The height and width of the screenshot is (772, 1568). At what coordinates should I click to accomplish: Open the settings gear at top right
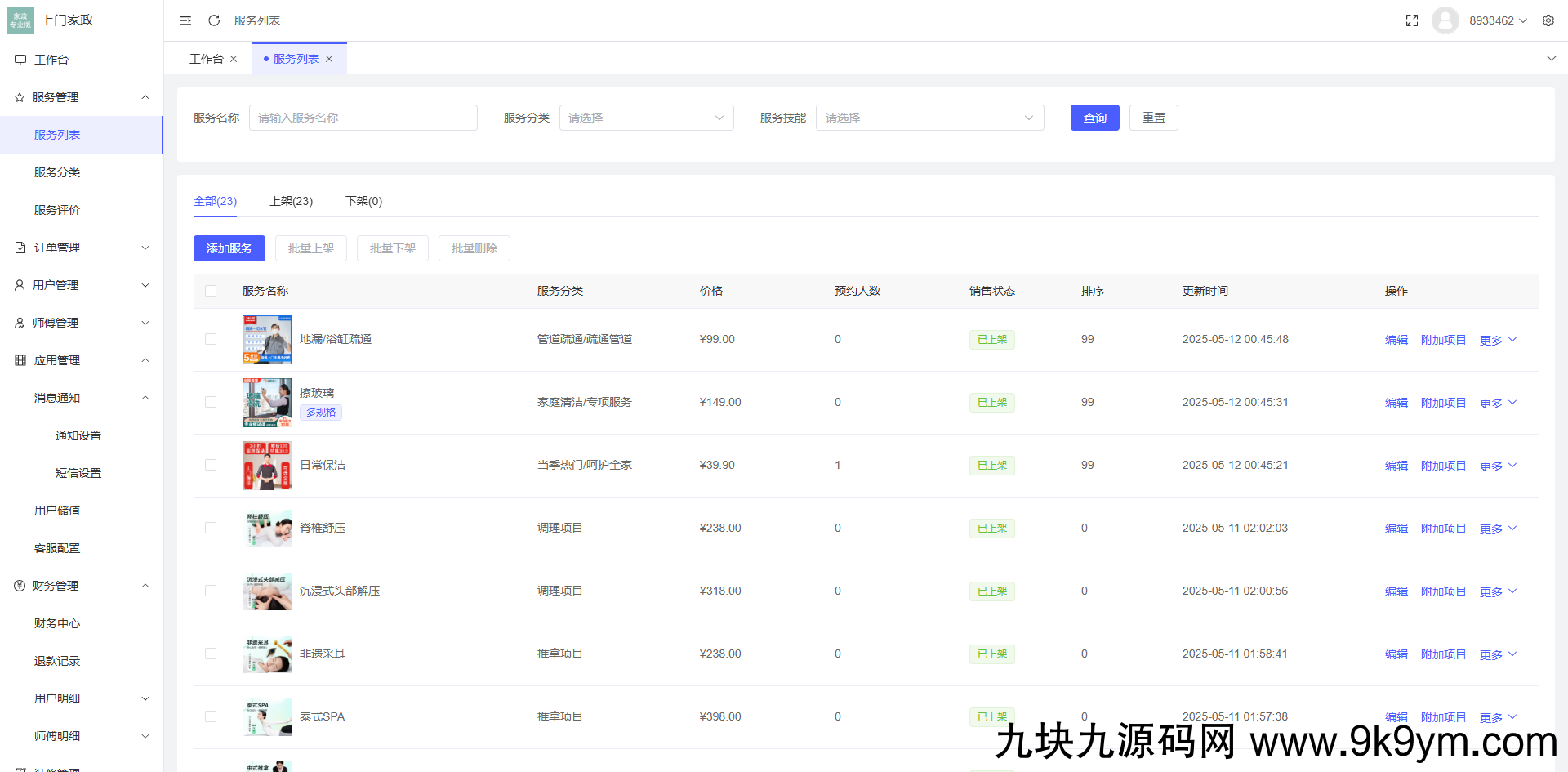tap(1548, 20)
